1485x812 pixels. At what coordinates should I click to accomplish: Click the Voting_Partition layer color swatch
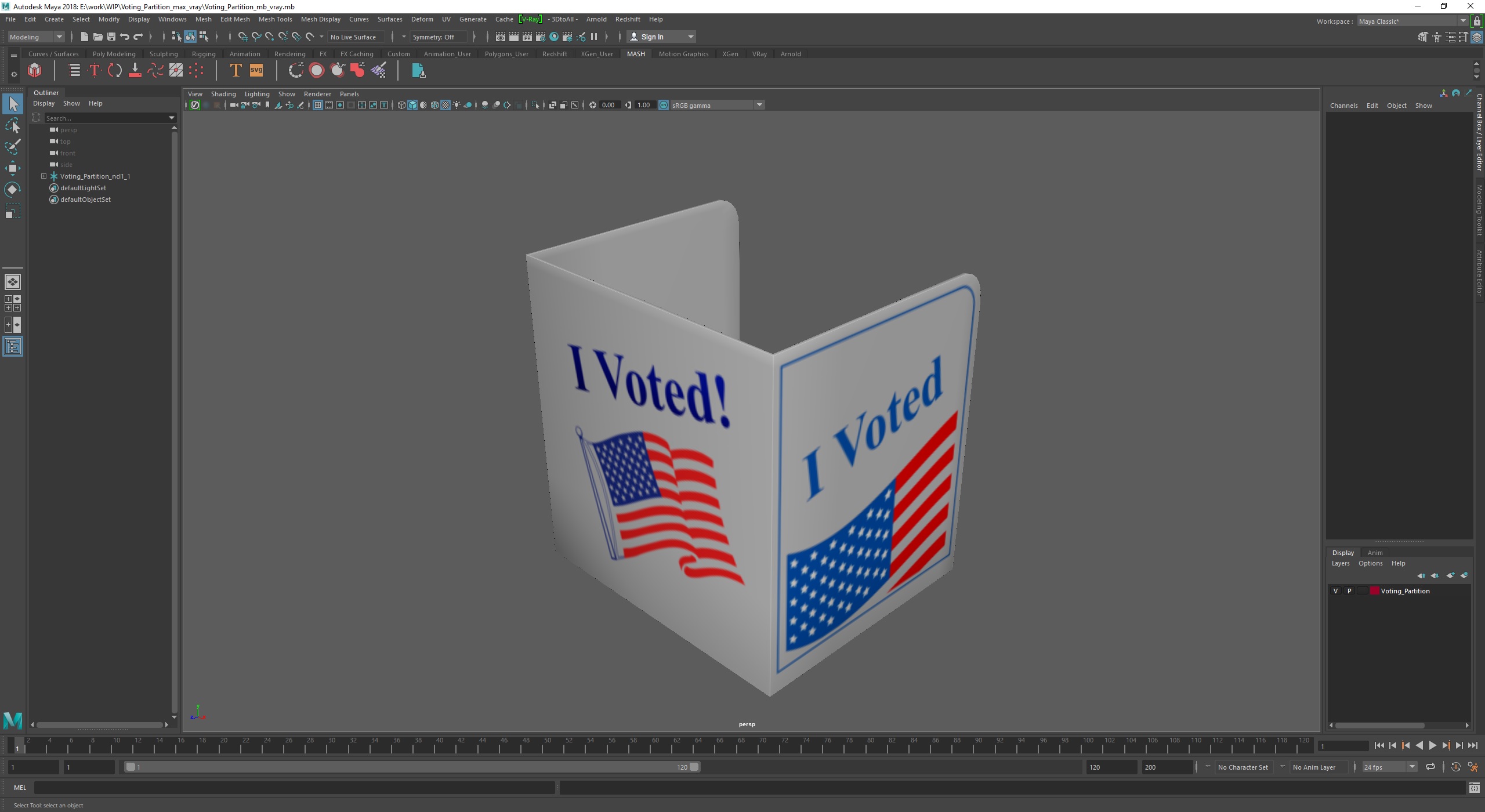coord(1374,591)
